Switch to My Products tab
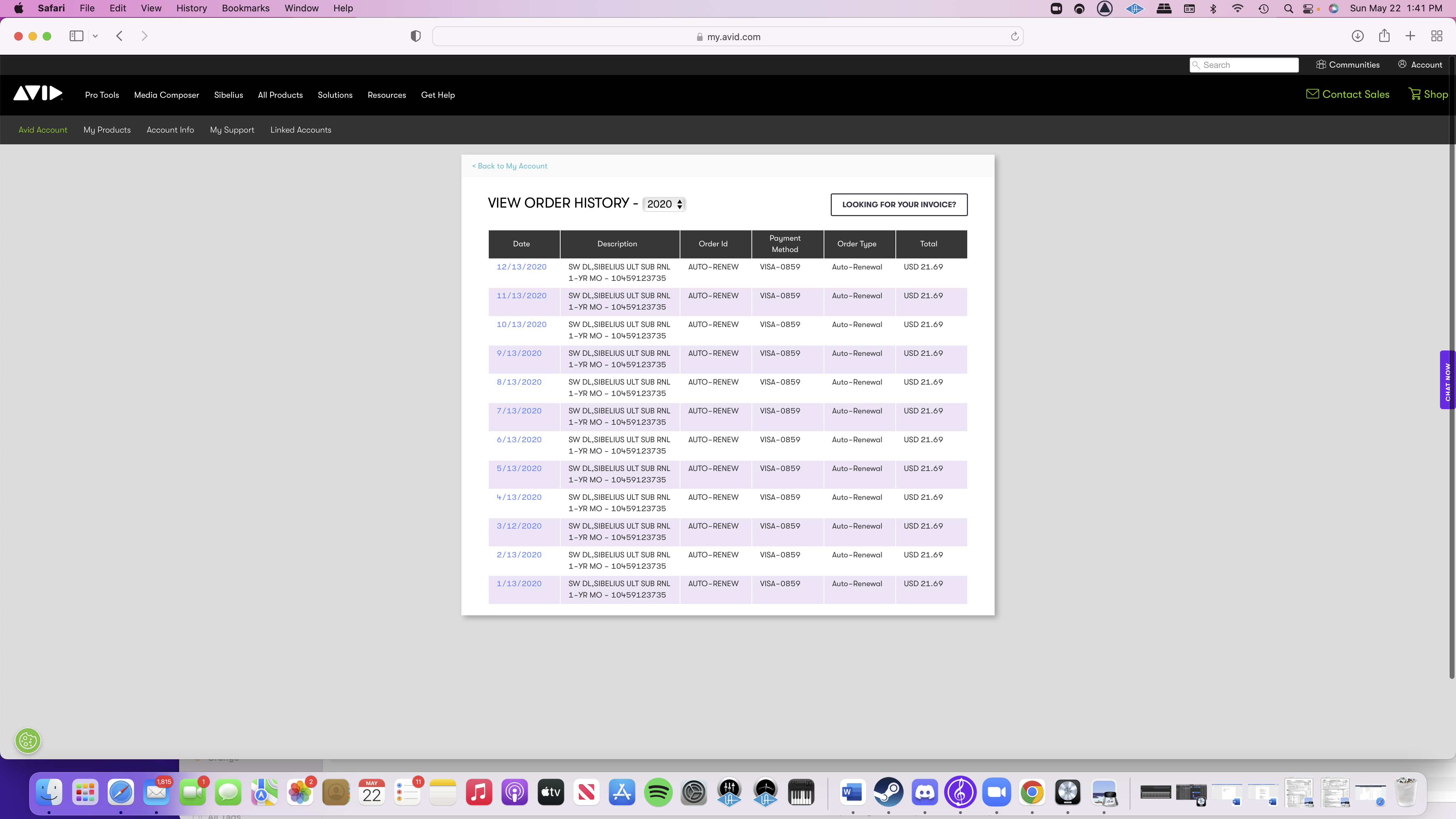 107,130
